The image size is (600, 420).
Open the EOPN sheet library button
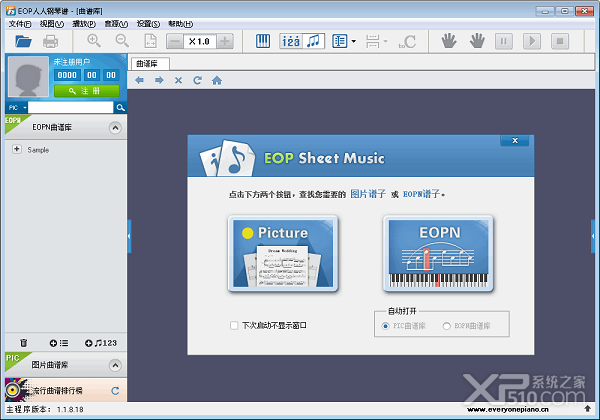tap(438, 253)
